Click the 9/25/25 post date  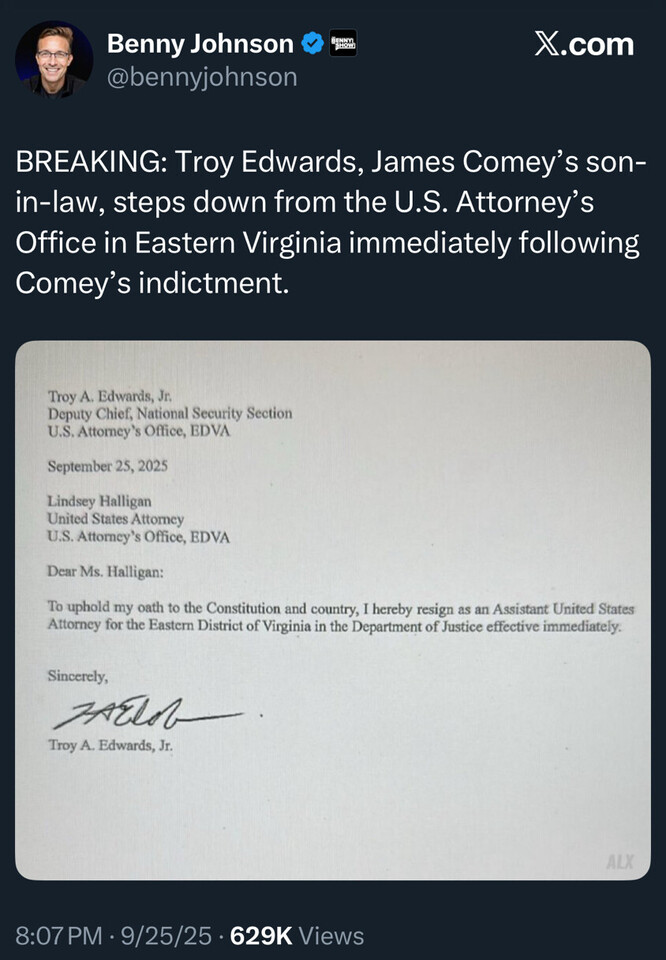[x=166, y=936]
